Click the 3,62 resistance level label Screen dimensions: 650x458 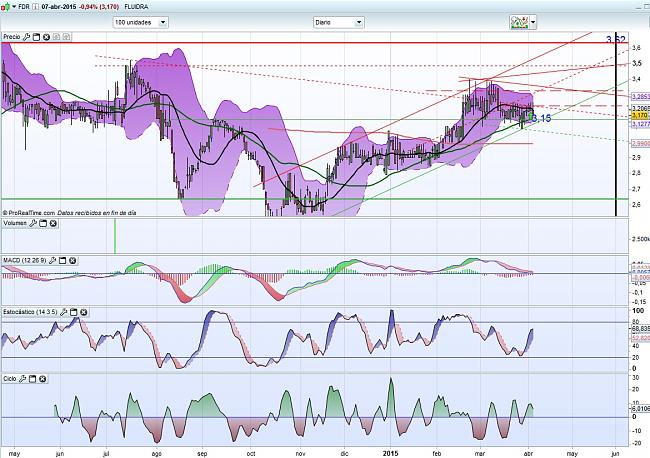point(616,40)
